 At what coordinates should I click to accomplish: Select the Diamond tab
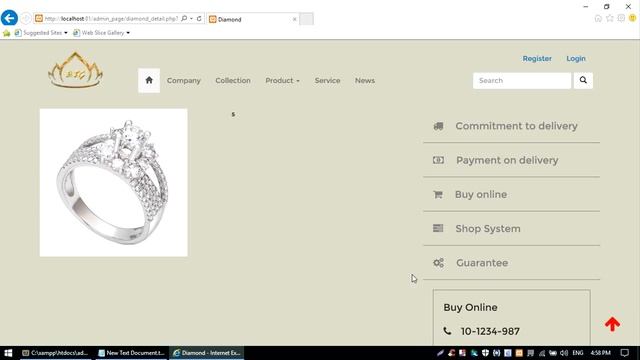click(x=252, y=19)
